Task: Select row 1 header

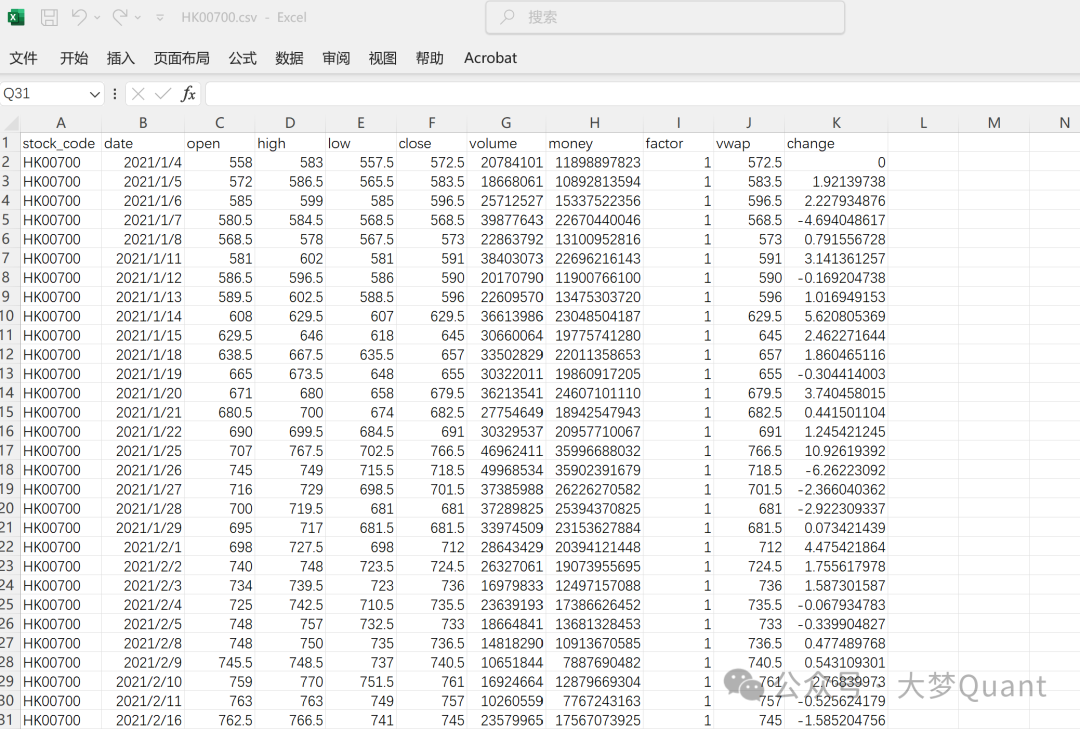Action: click(x=10, y=143)
